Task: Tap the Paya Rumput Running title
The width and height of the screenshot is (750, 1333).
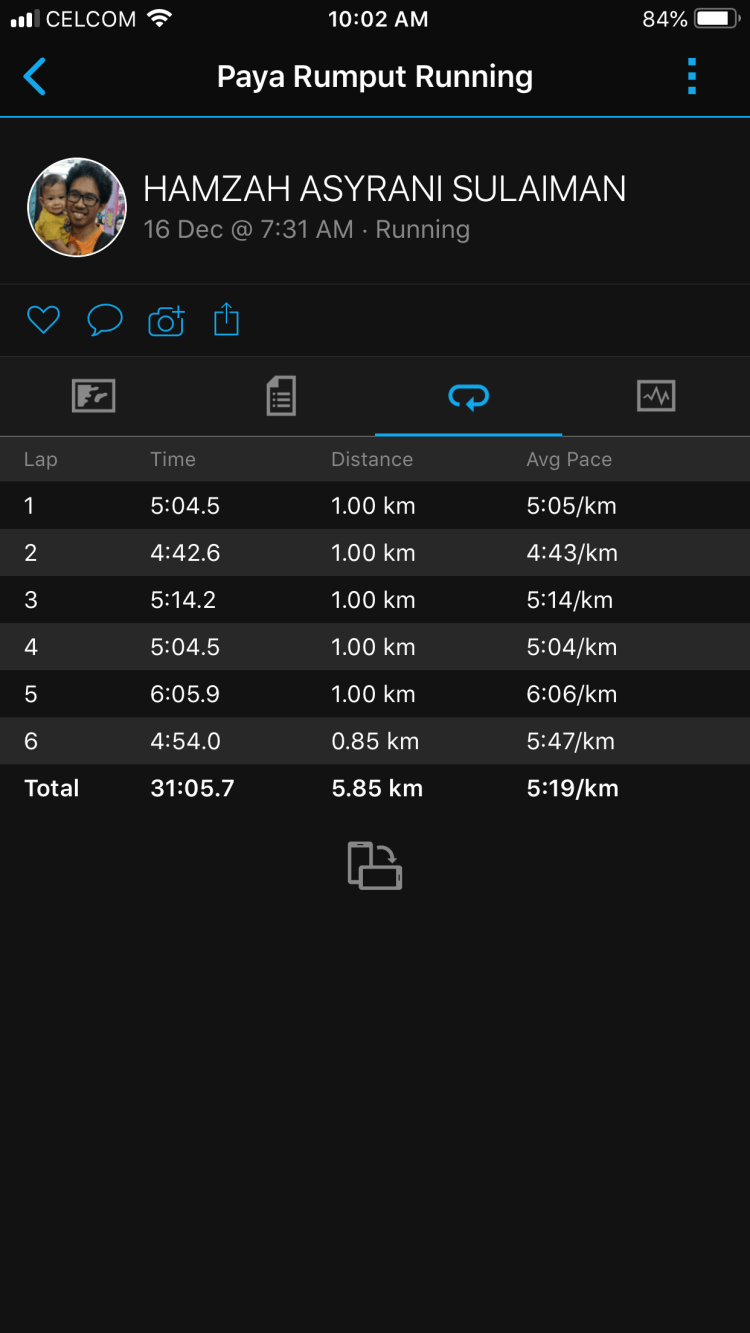Action: 375,77
